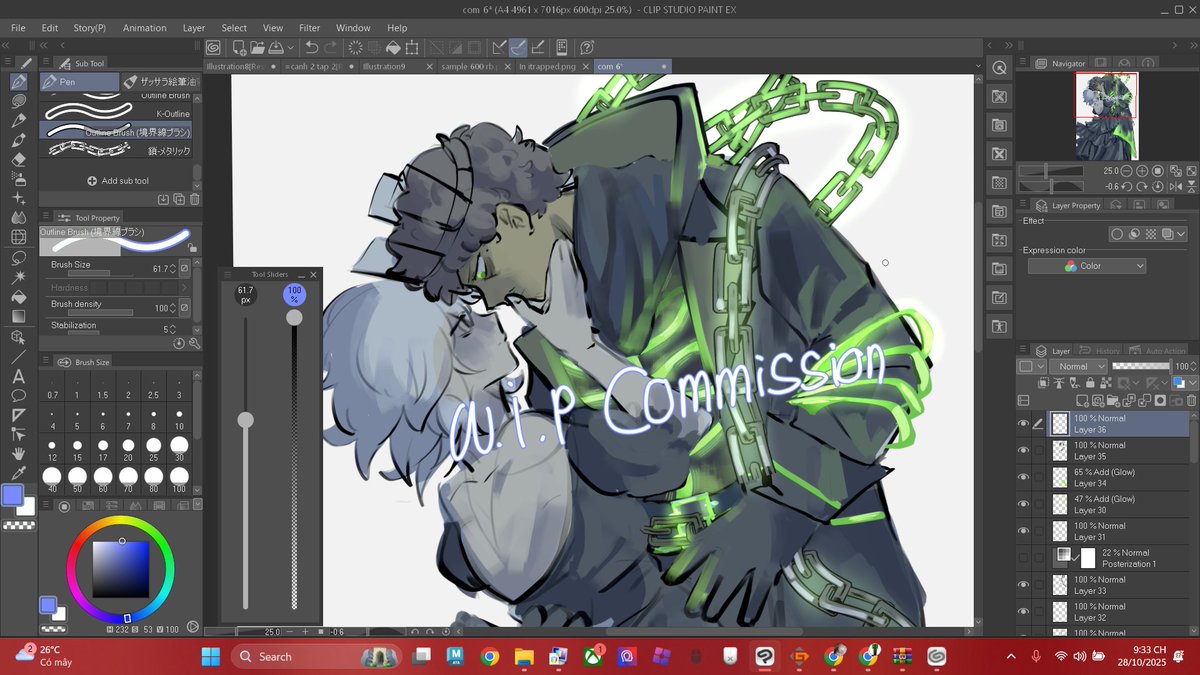Open the save icon dropdown arrow
This screenshot has height=675, width=1200.
[x=291, y=47]
